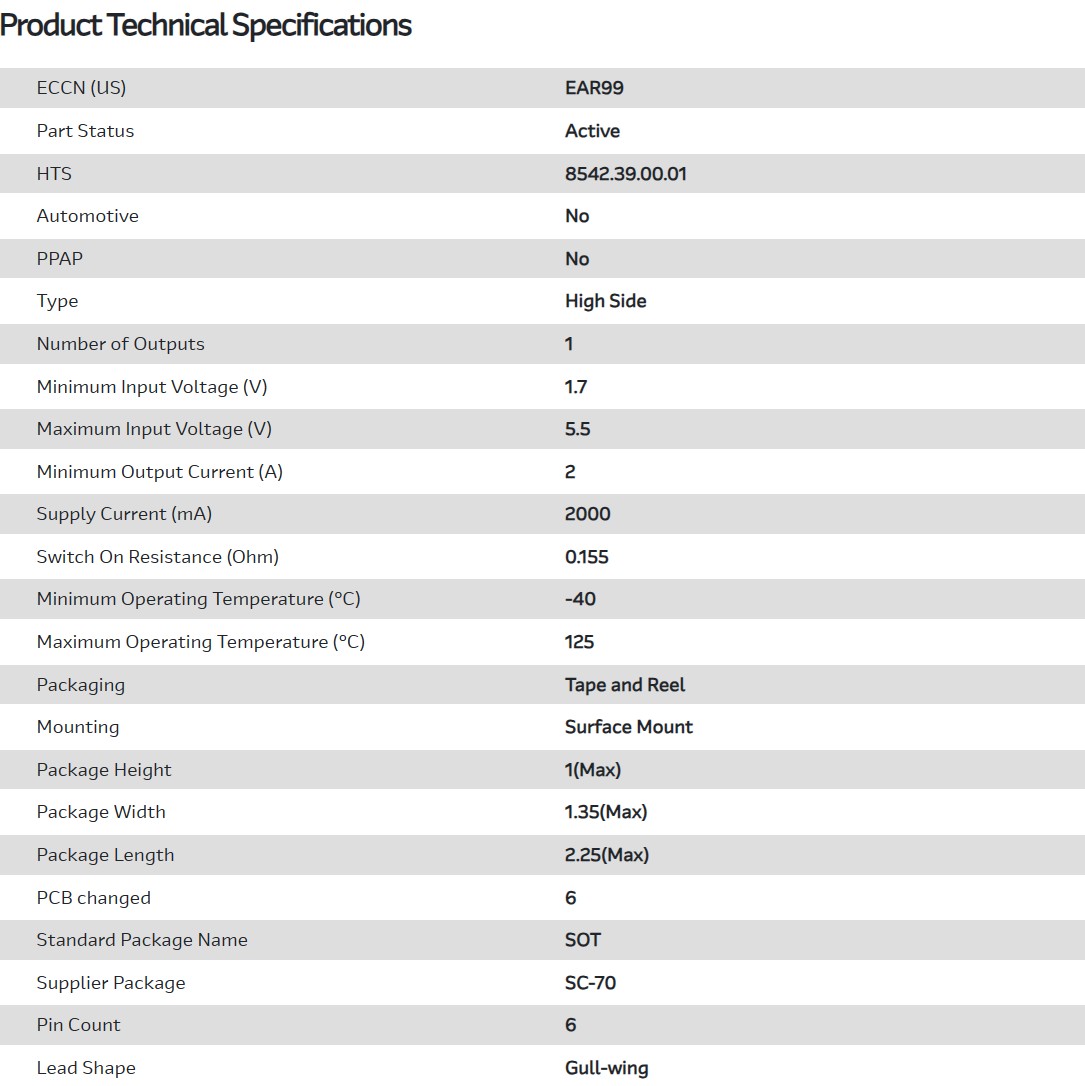Click the ECCN (US) row label
Screen dimensions: 1085x1086
coord(81,88)
